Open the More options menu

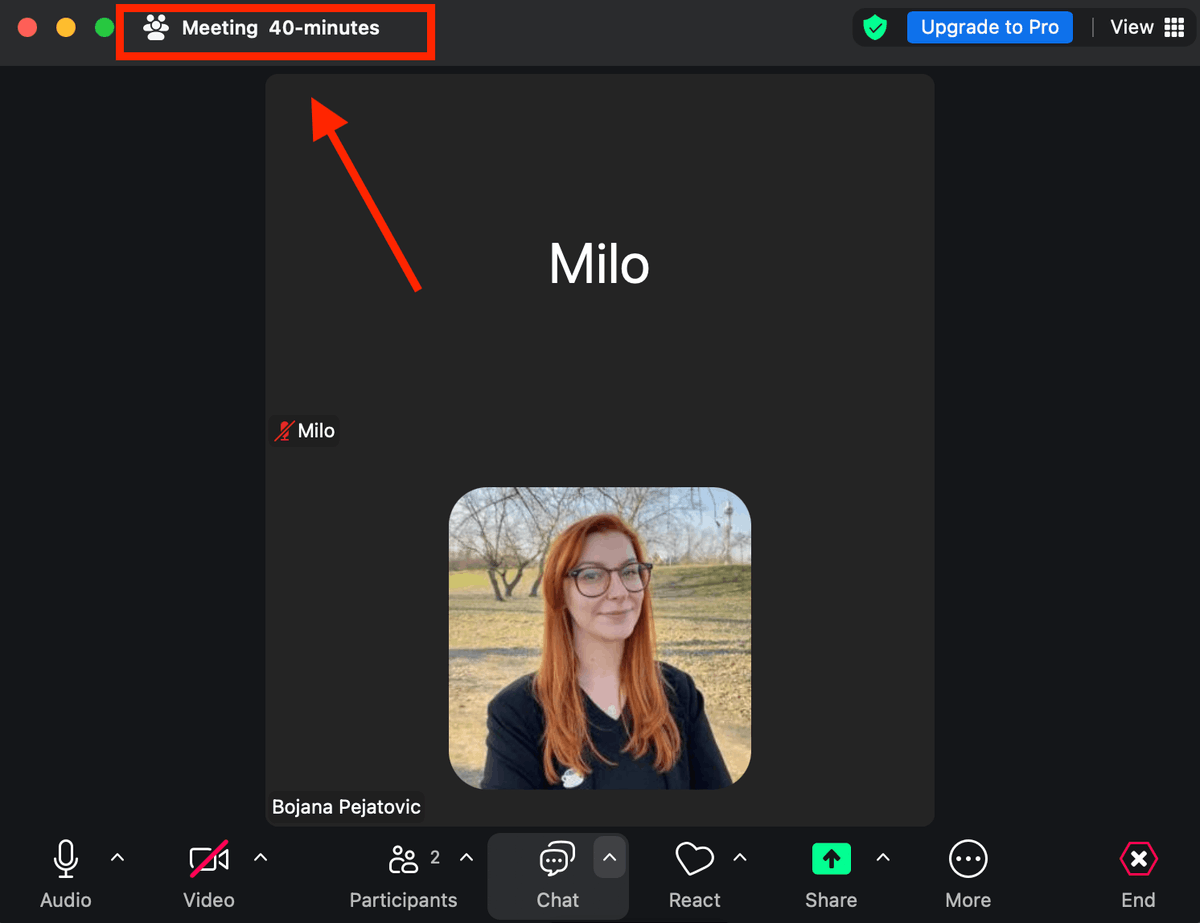coord(967,858)
